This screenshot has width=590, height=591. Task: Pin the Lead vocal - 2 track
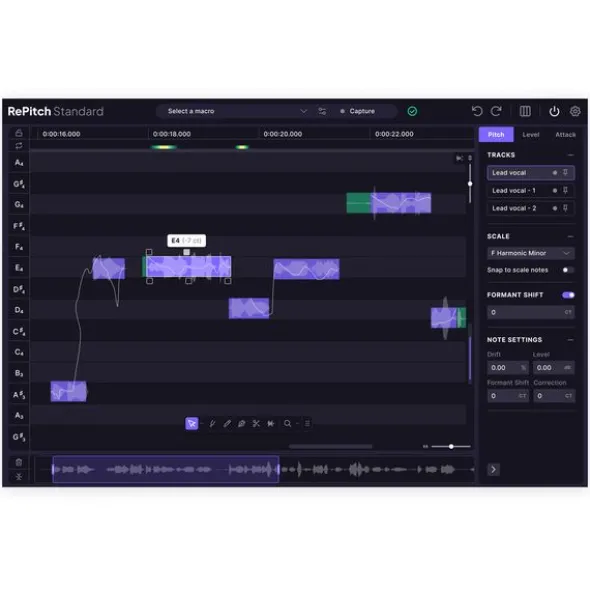tap(565, 208)
